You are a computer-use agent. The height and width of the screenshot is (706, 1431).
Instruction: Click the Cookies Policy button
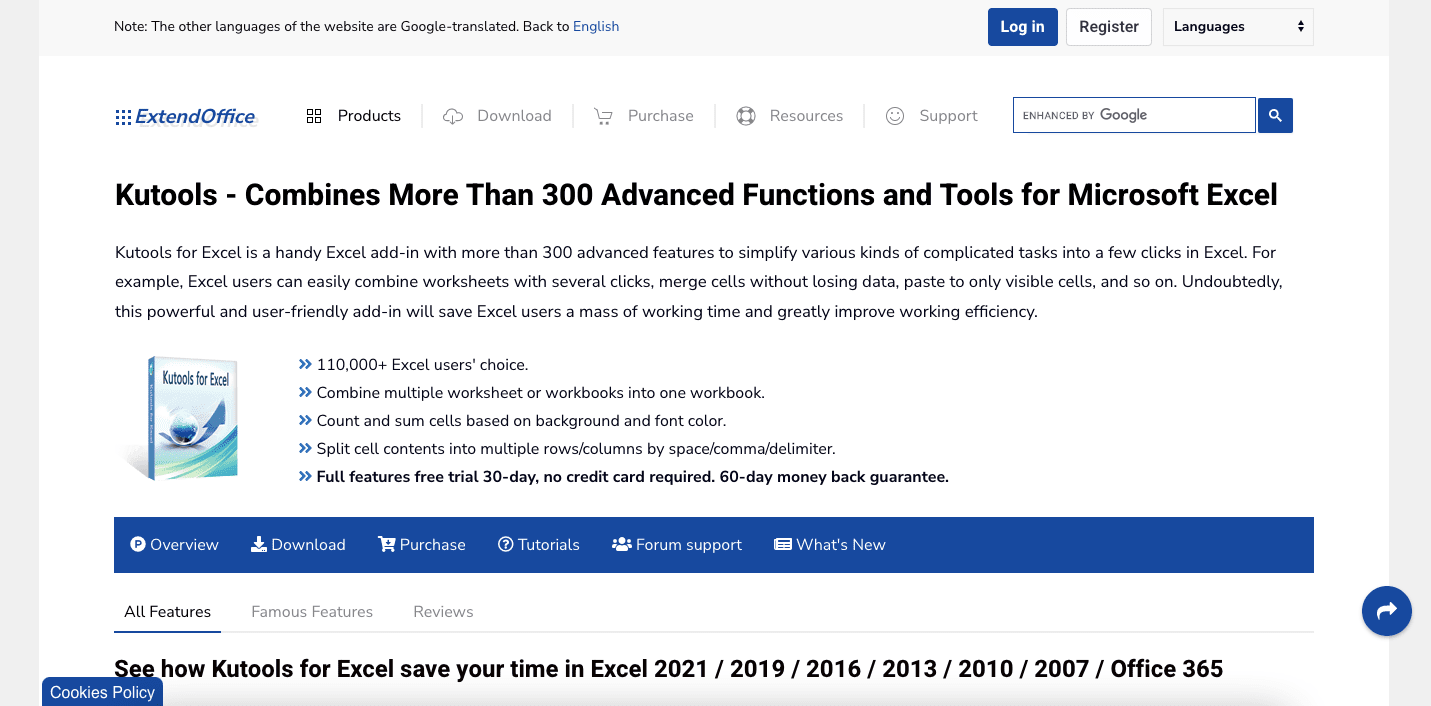pyautogui.click(x=102, y=692)
